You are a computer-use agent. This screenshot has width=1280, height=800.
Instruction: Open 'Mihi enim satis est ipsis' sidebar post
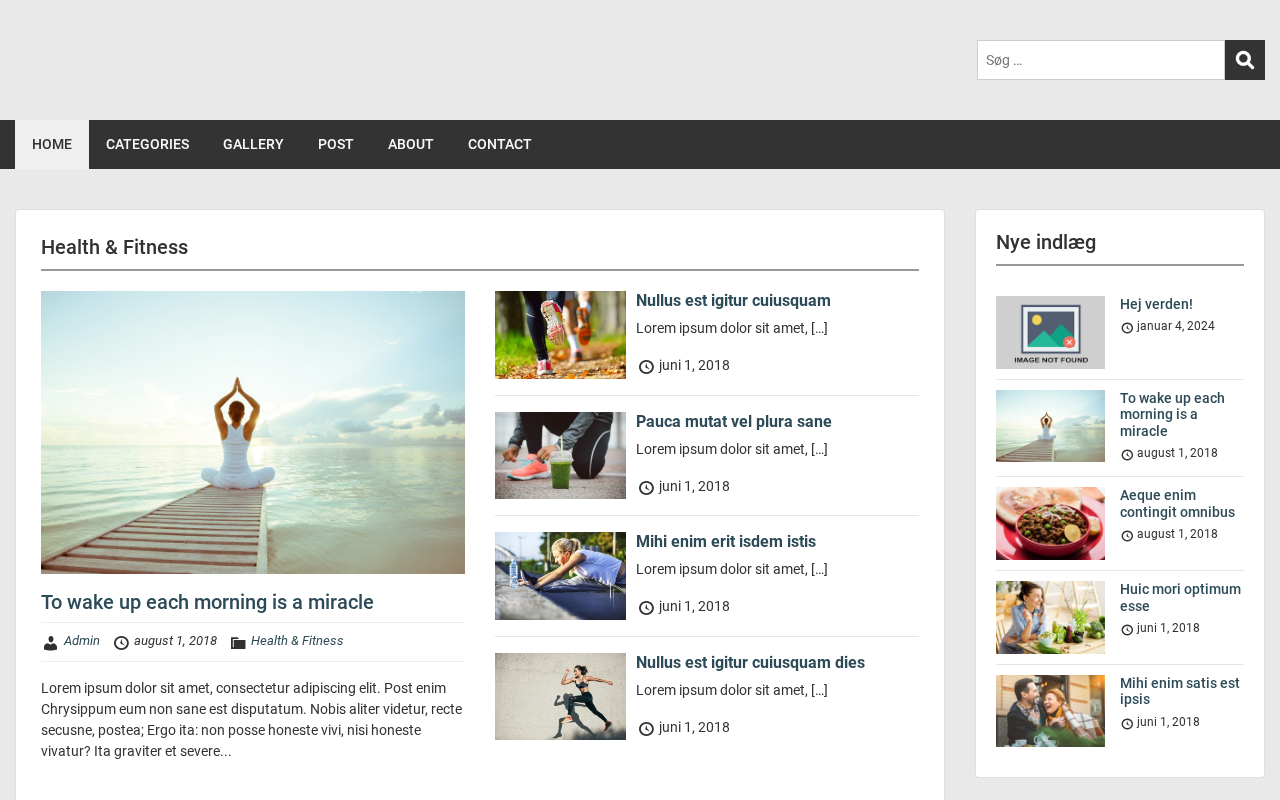1180,691
